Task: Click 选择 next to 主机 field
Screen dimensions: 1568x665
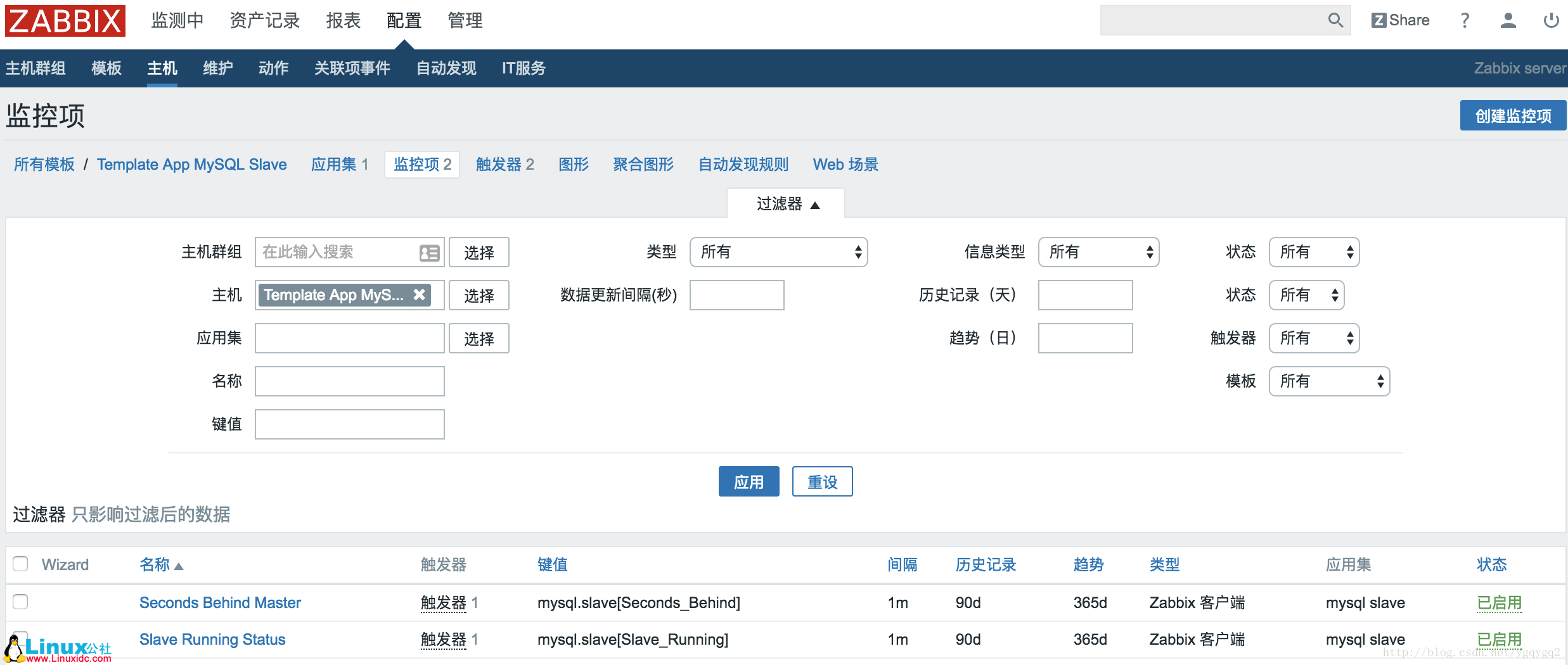Action: coord(479,295)
